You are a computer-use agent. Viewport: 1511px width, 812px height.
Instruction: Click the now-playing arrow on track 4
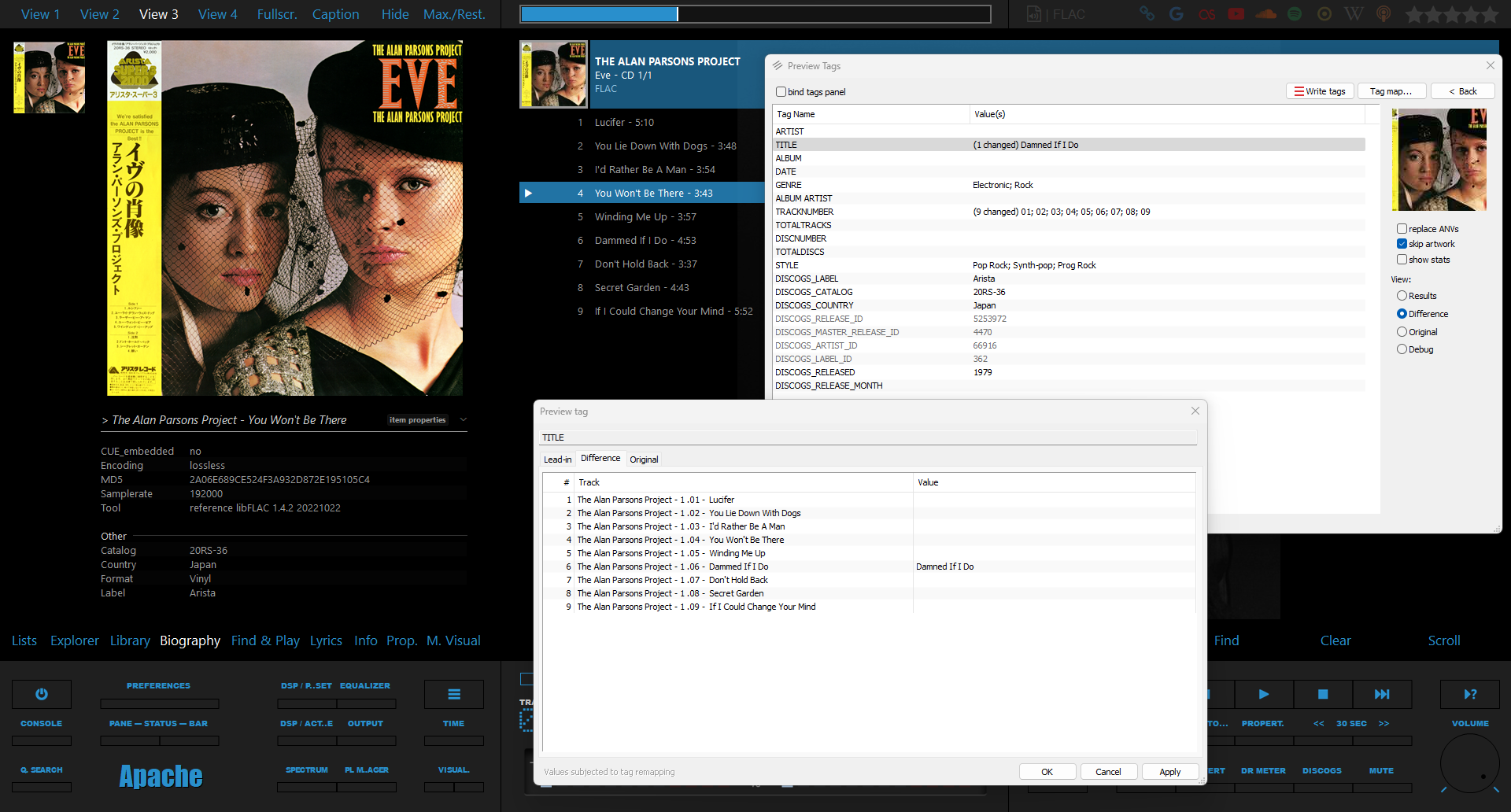pyautogui.click(x=529, y=193)
